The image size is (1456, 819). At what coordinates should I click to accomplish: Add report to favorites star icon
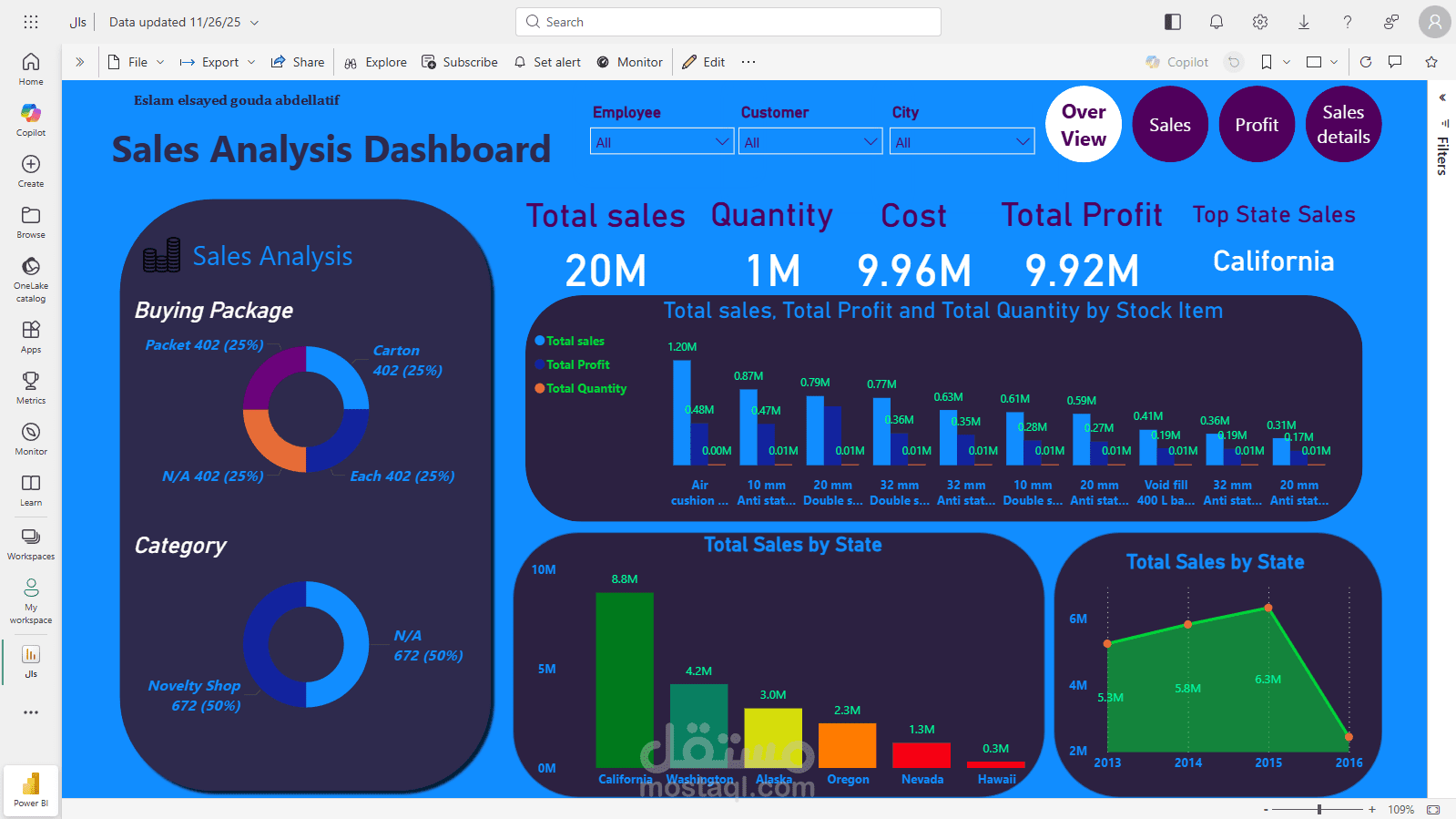tap(1431, 62)
